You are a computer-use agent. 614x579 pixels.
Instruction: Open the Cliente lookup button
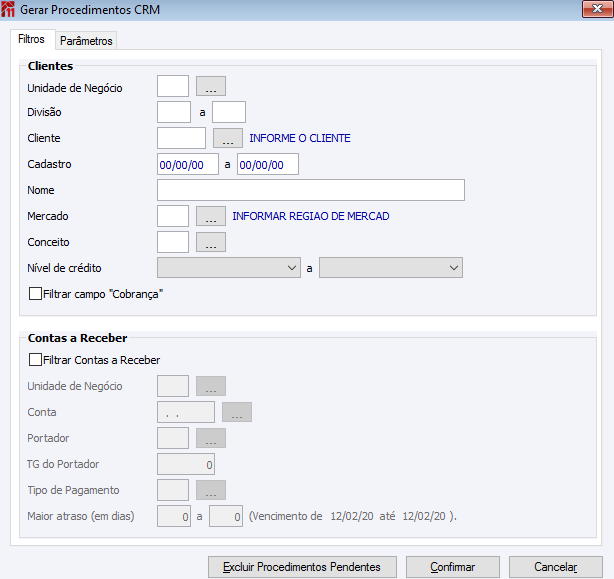tap(228, 138)
